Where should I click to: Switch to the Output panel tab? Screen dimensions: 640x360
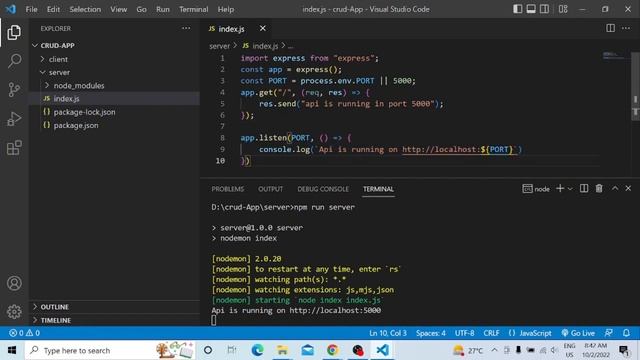point(270,189)
